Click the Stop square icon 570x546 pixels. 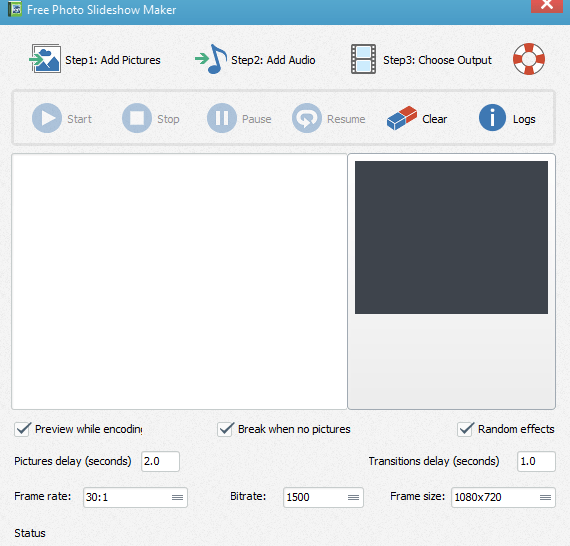click(137, 118)
